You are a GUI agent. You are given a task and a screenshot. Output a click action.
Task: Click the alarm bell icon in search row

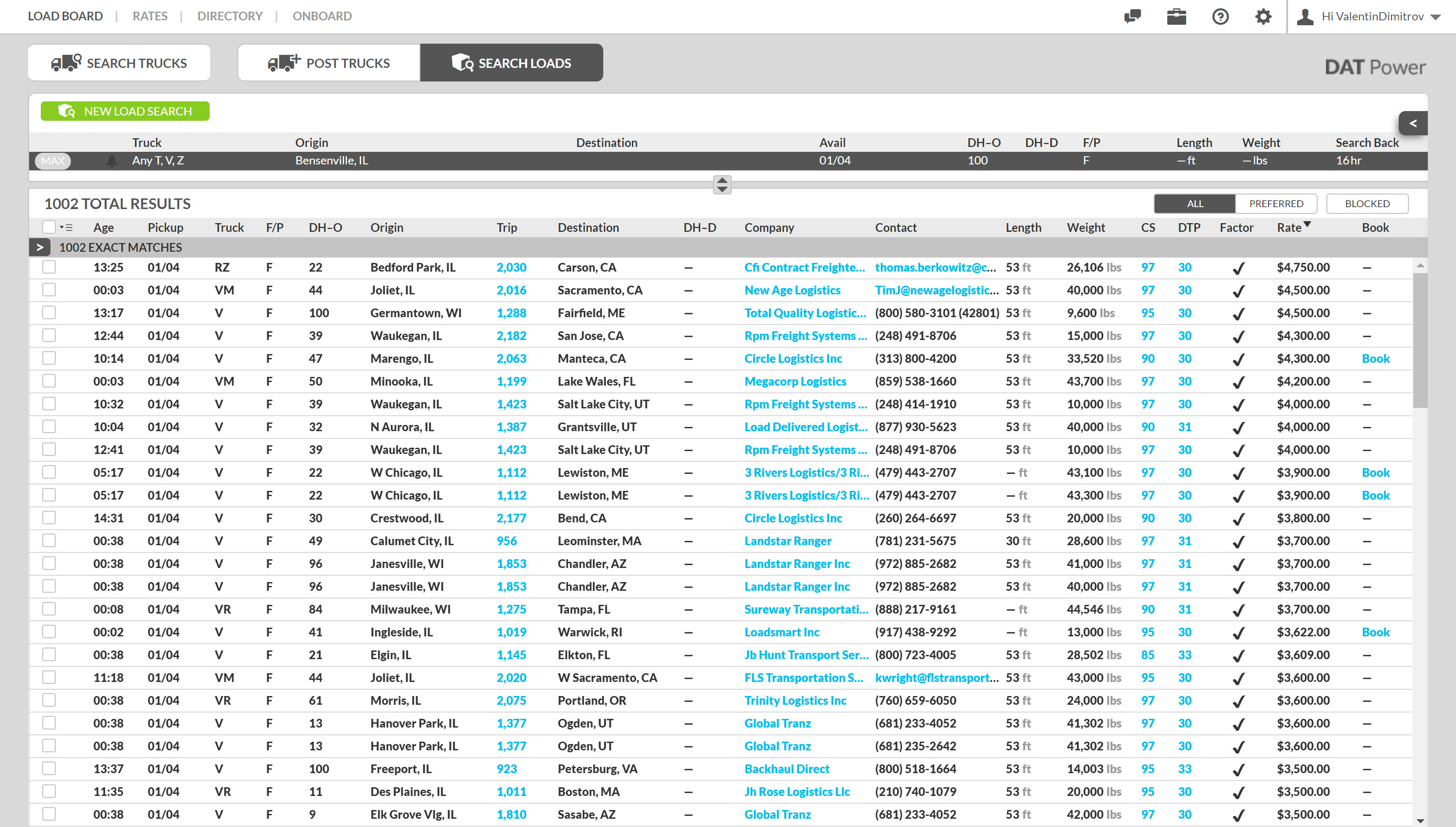112,161
